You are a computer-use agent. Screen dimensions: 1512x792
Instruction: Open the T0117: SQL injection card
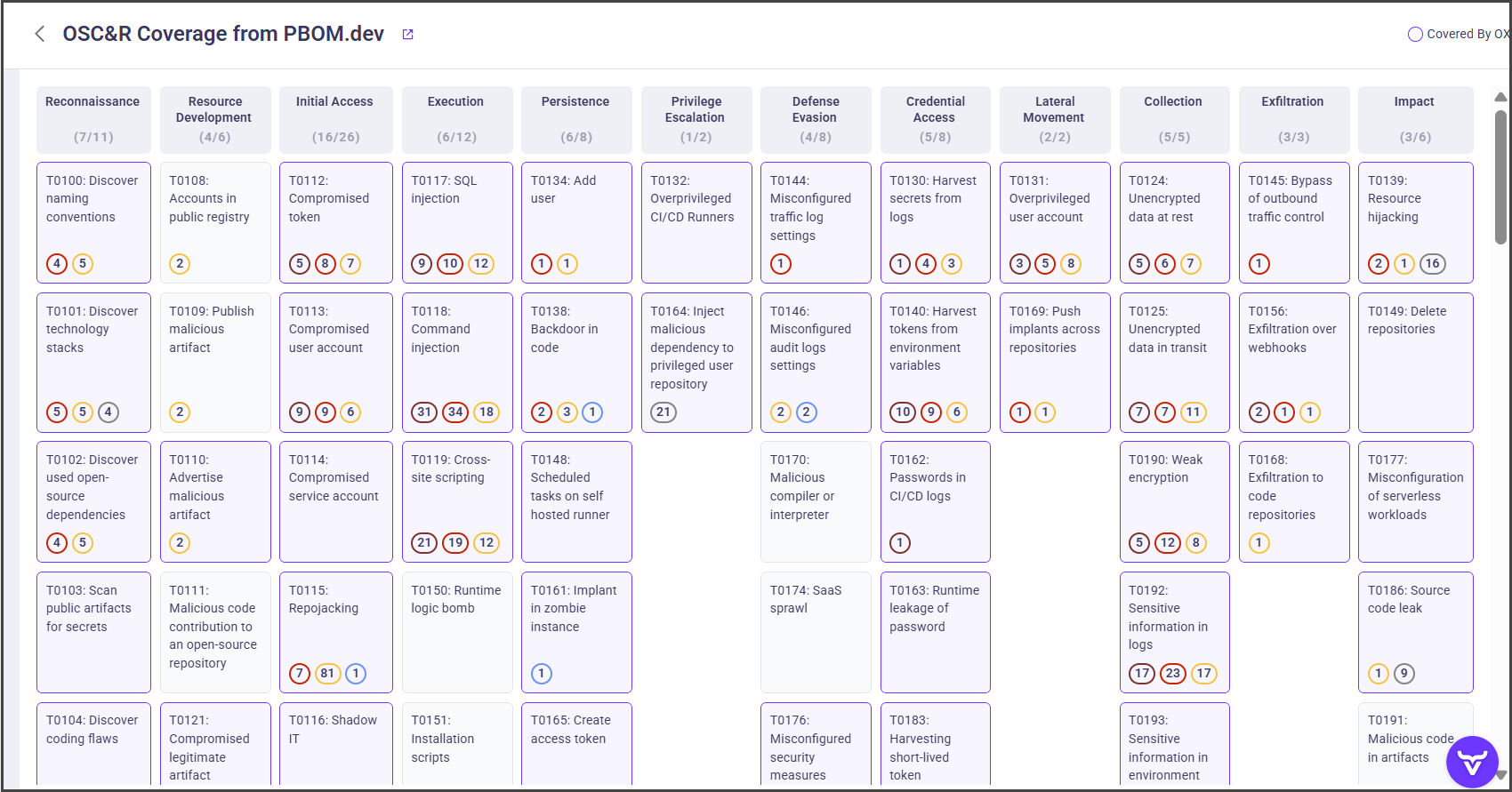coord(457,209)
